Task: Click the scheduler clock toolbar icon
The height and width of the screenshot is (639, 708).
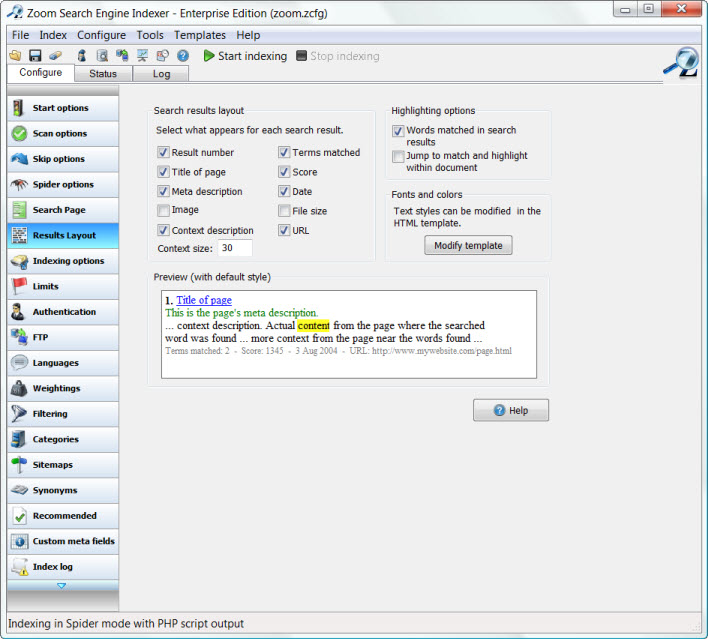Action: click(163, 56)
